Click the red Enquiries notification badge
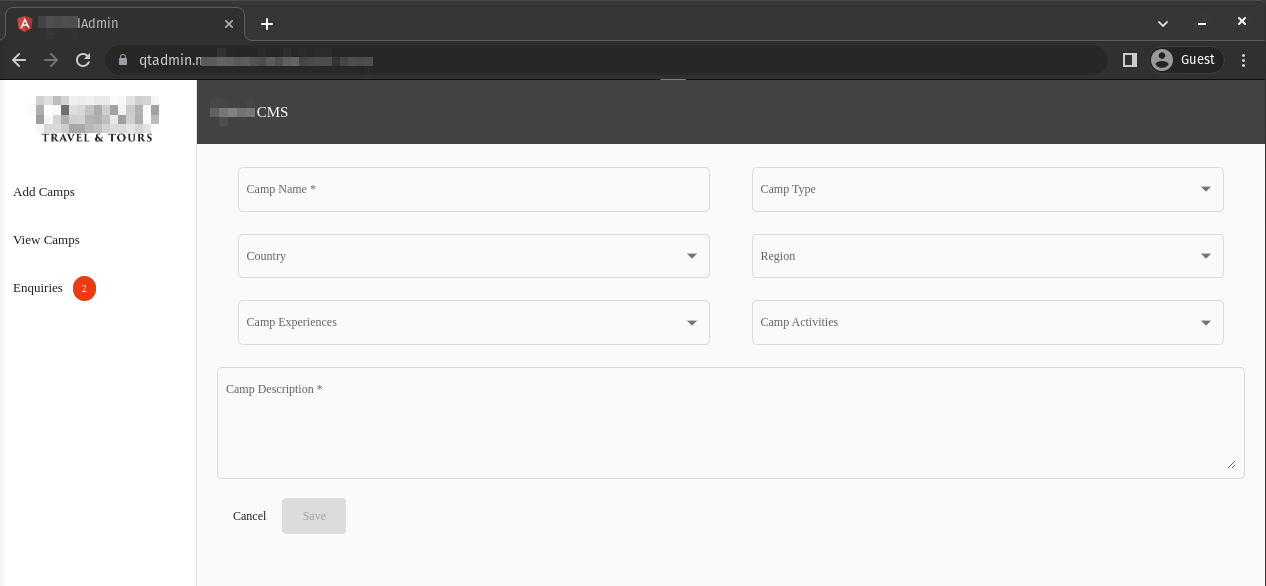Image resolution: width=1266 pixels, height=586 pixels. 84,288
